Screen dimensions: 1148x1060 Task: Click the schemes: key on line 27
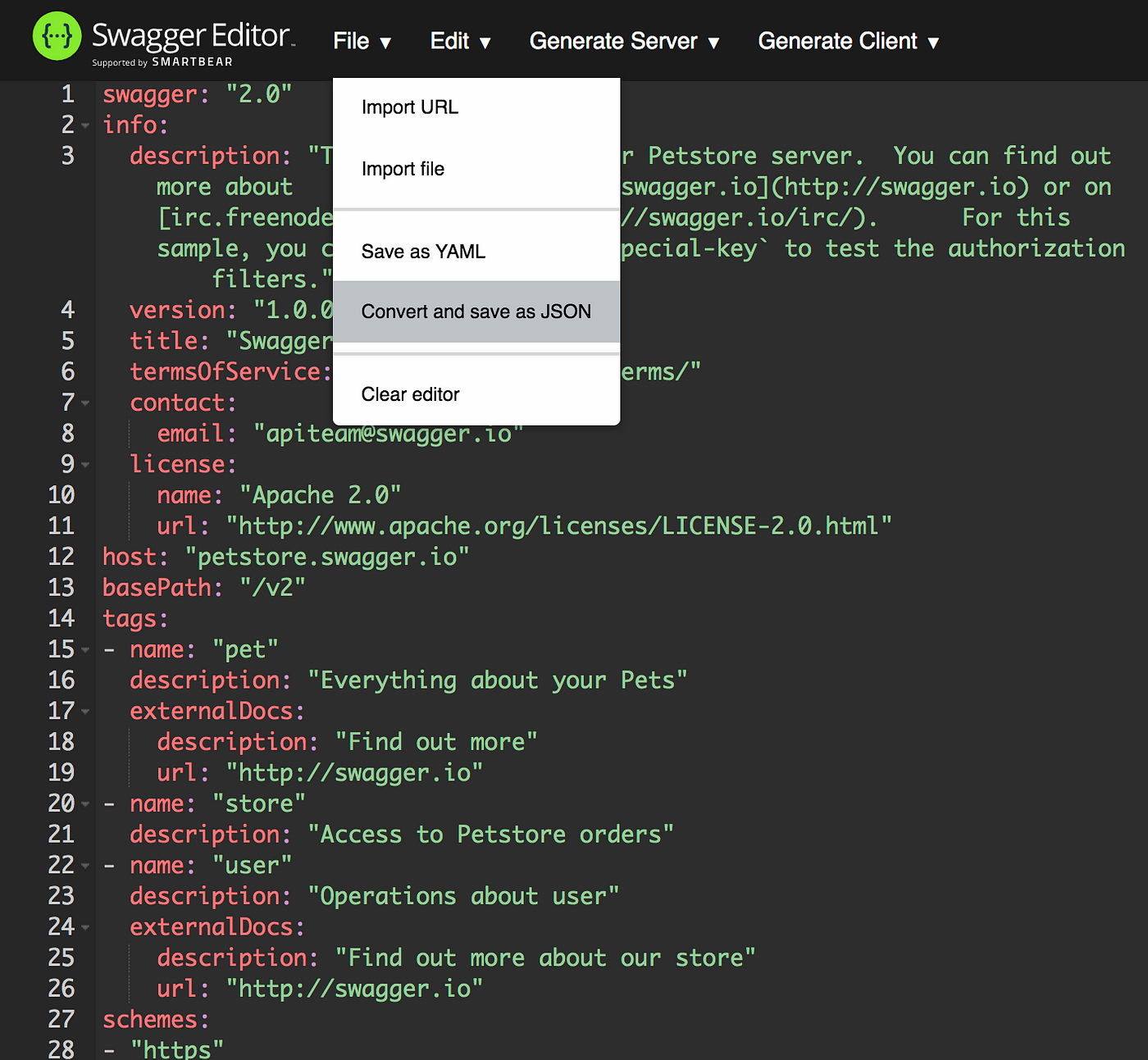coord(156,1020)
